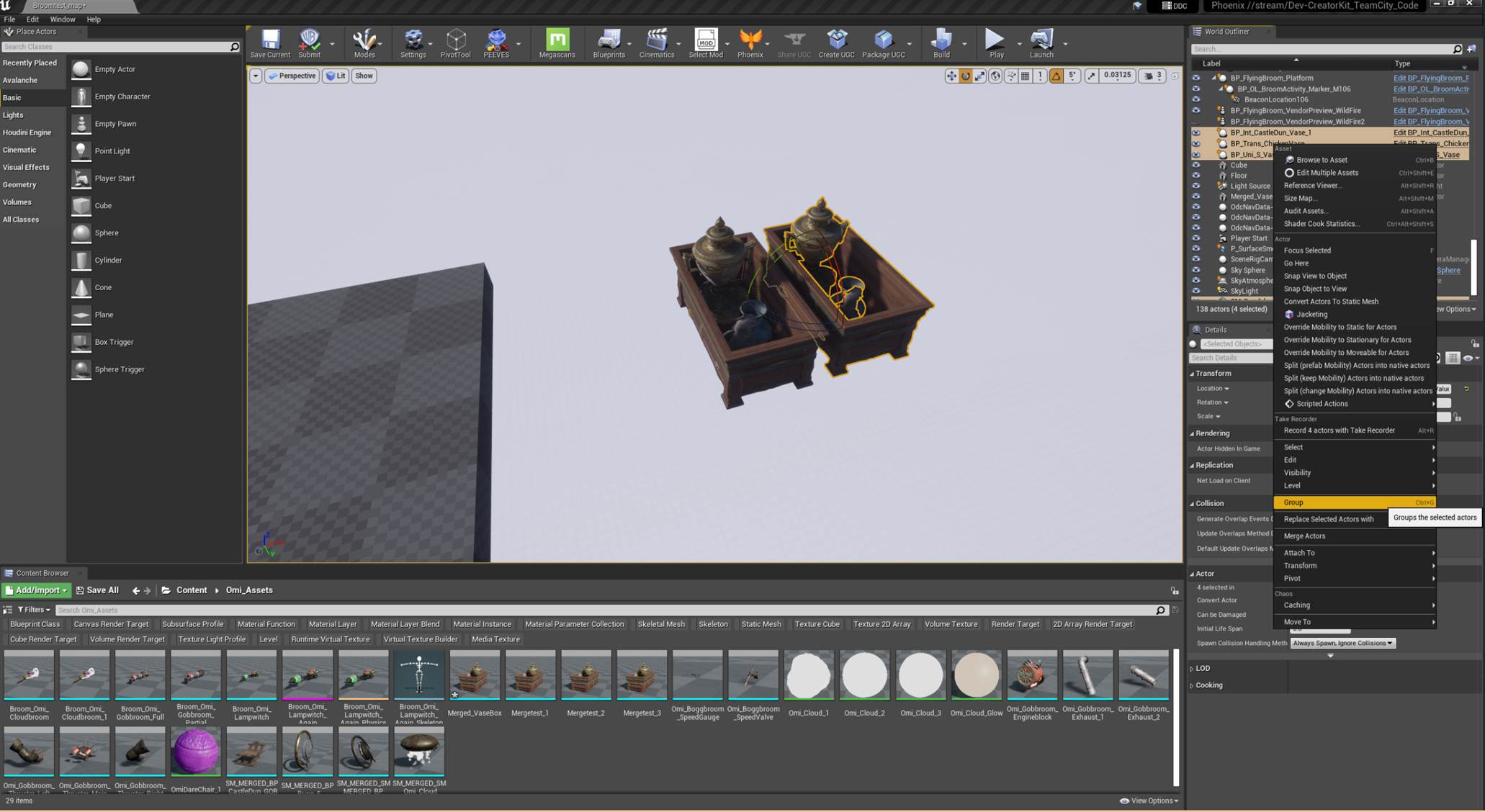
Task: Click the Save All button
Action: point(97,590)
